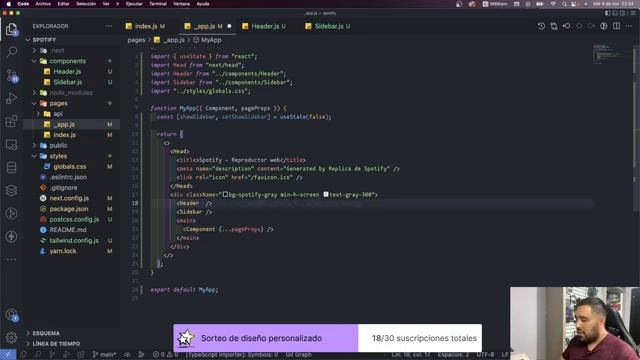Open yarn.lock file

(62, 251)
